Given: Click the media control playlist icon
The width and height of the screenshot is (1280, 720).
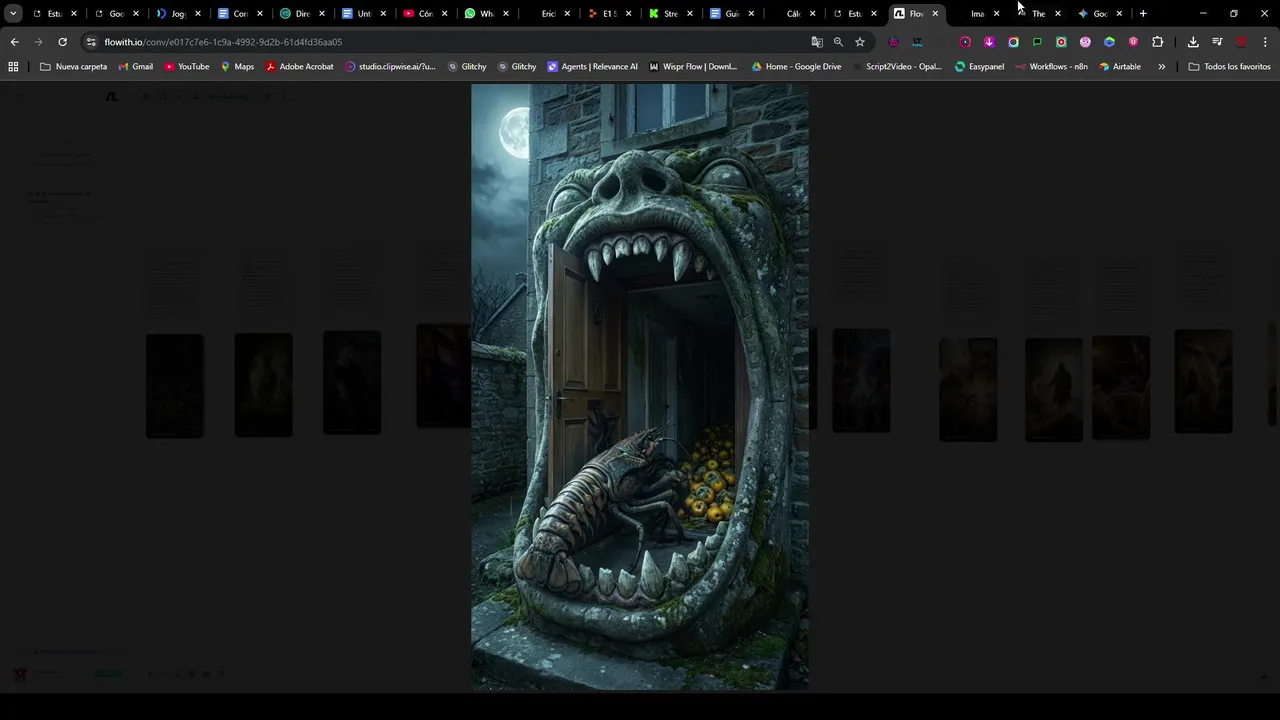Looking at the screenshot, I should pos(1217,42).
